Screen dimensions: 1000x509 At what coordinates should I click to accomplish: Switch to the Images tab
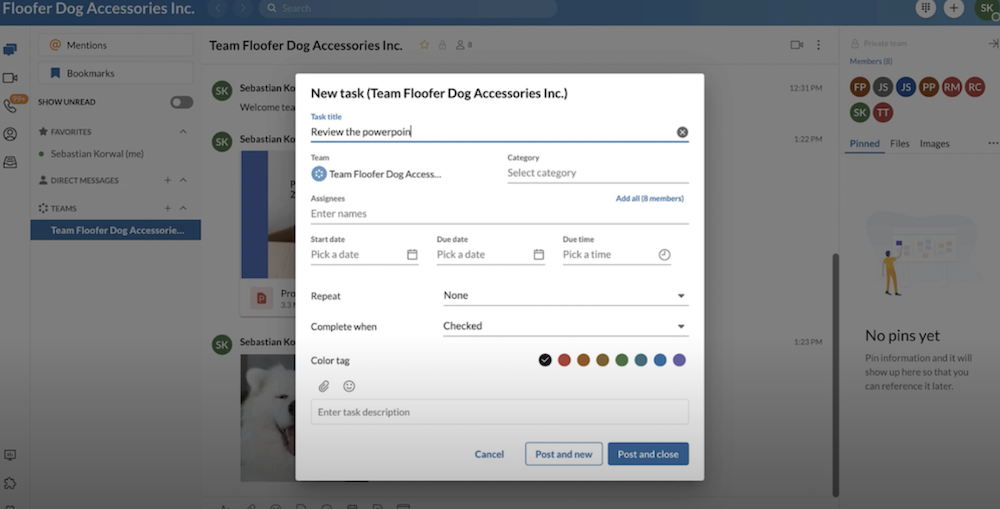point(934,144)
